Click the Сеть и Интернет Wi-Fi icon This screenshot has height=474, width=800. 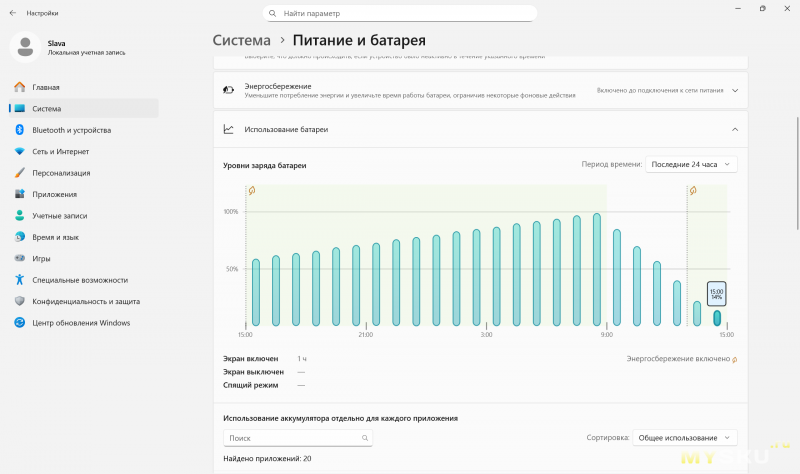19,151
